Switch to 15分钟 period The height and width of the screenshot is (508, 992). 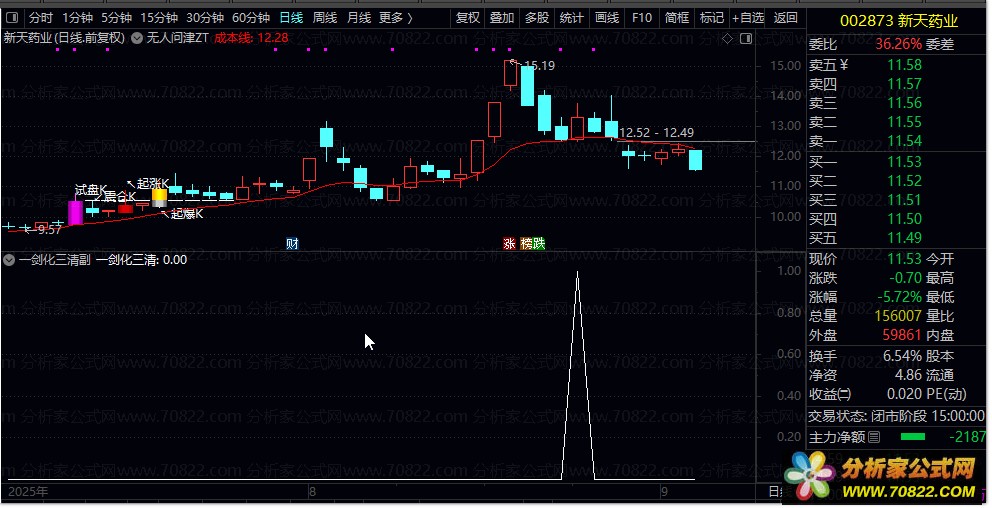pos(159,18)
